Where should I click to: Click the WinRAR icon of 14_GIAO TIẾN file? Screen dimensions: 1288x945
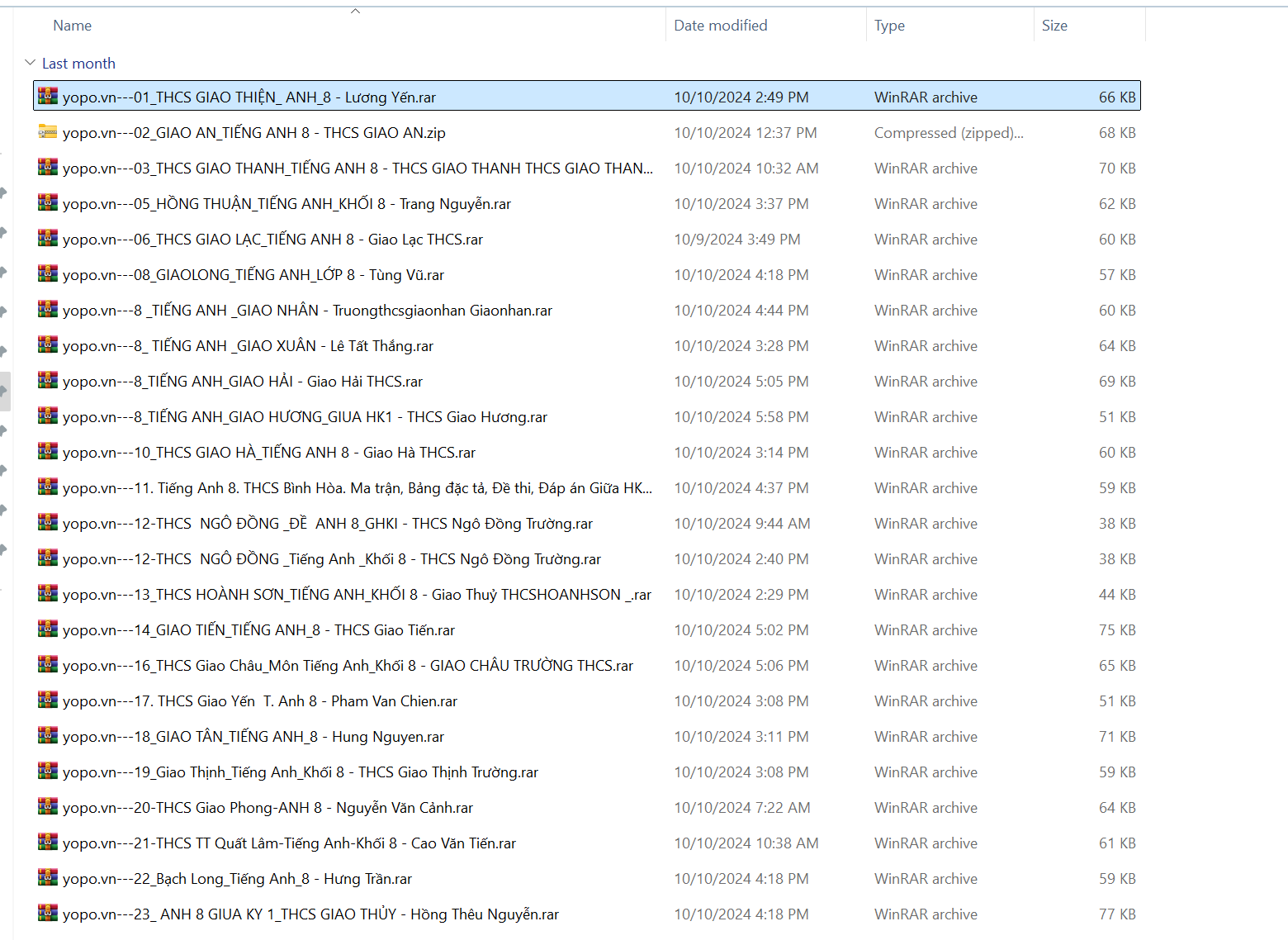48,629
